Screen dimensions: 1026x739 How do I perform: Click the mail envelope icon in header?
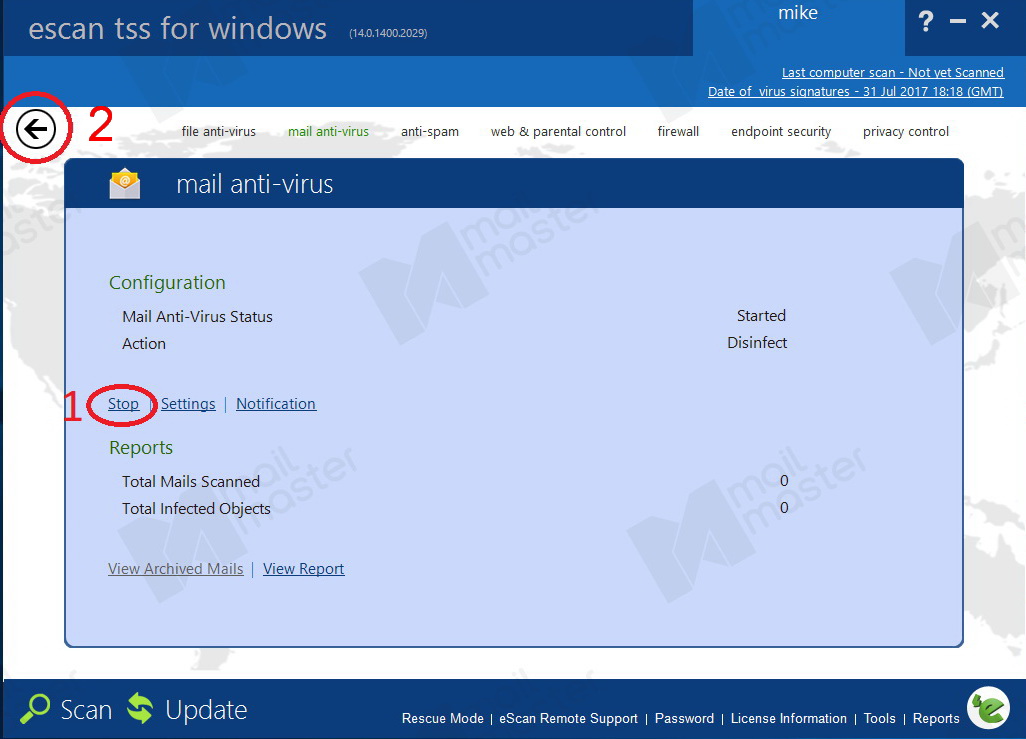coord(124,184)
